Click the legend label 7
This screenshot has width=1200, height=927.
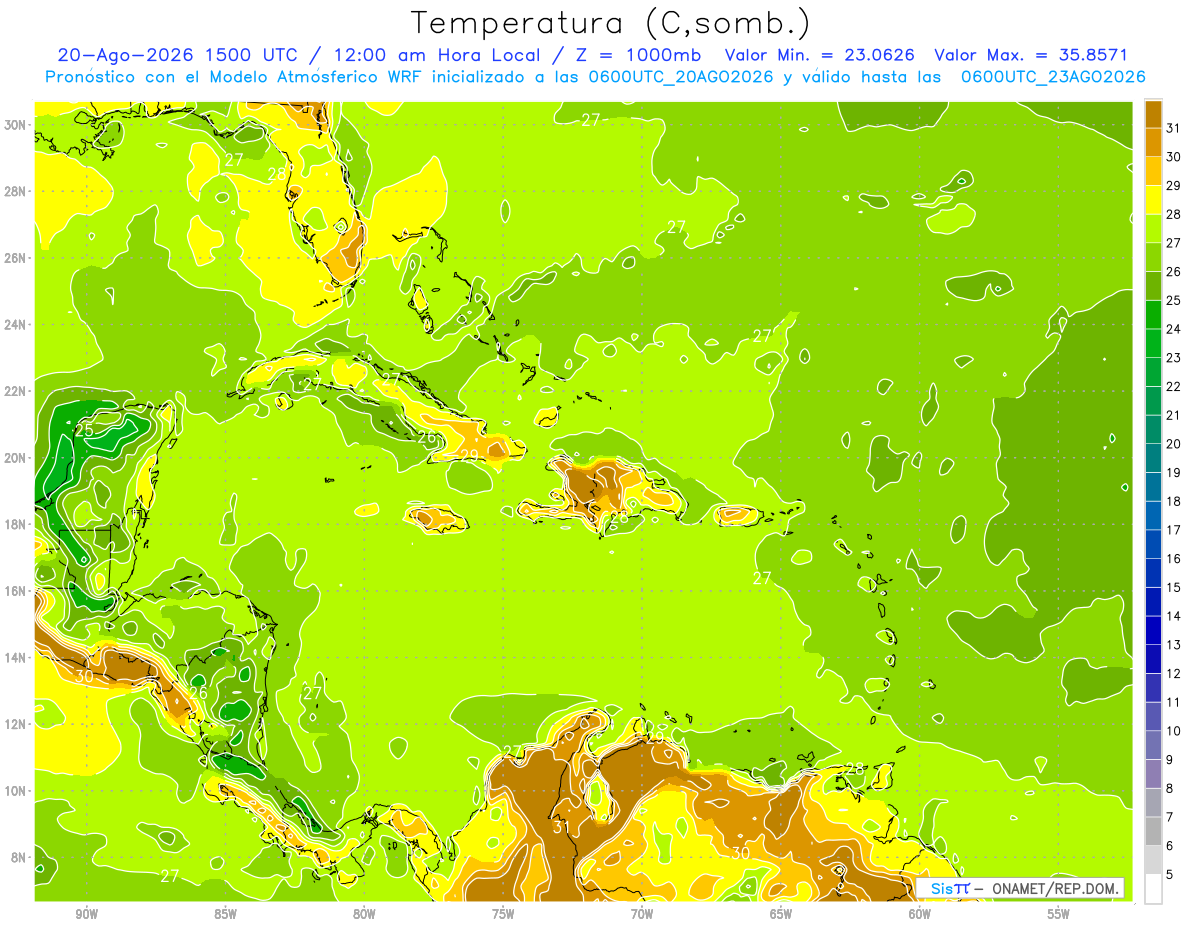click(1170, 817)
